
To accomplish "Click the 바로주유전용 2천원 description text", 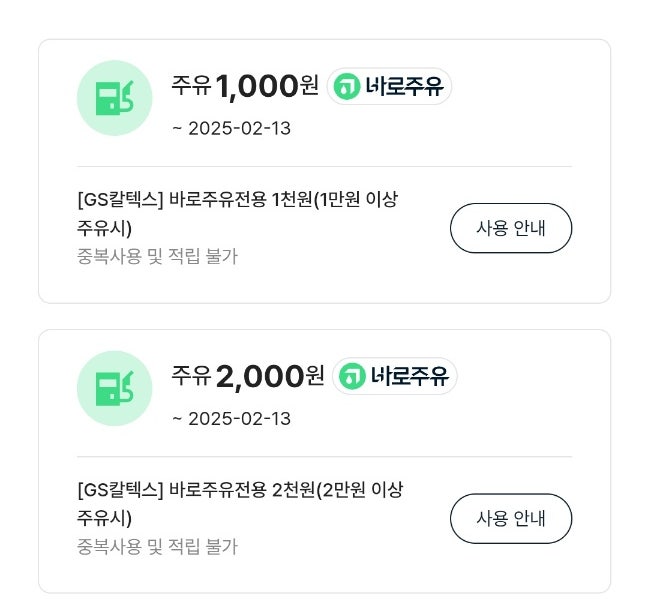I will pyautogui.click(x=240, y=489).
